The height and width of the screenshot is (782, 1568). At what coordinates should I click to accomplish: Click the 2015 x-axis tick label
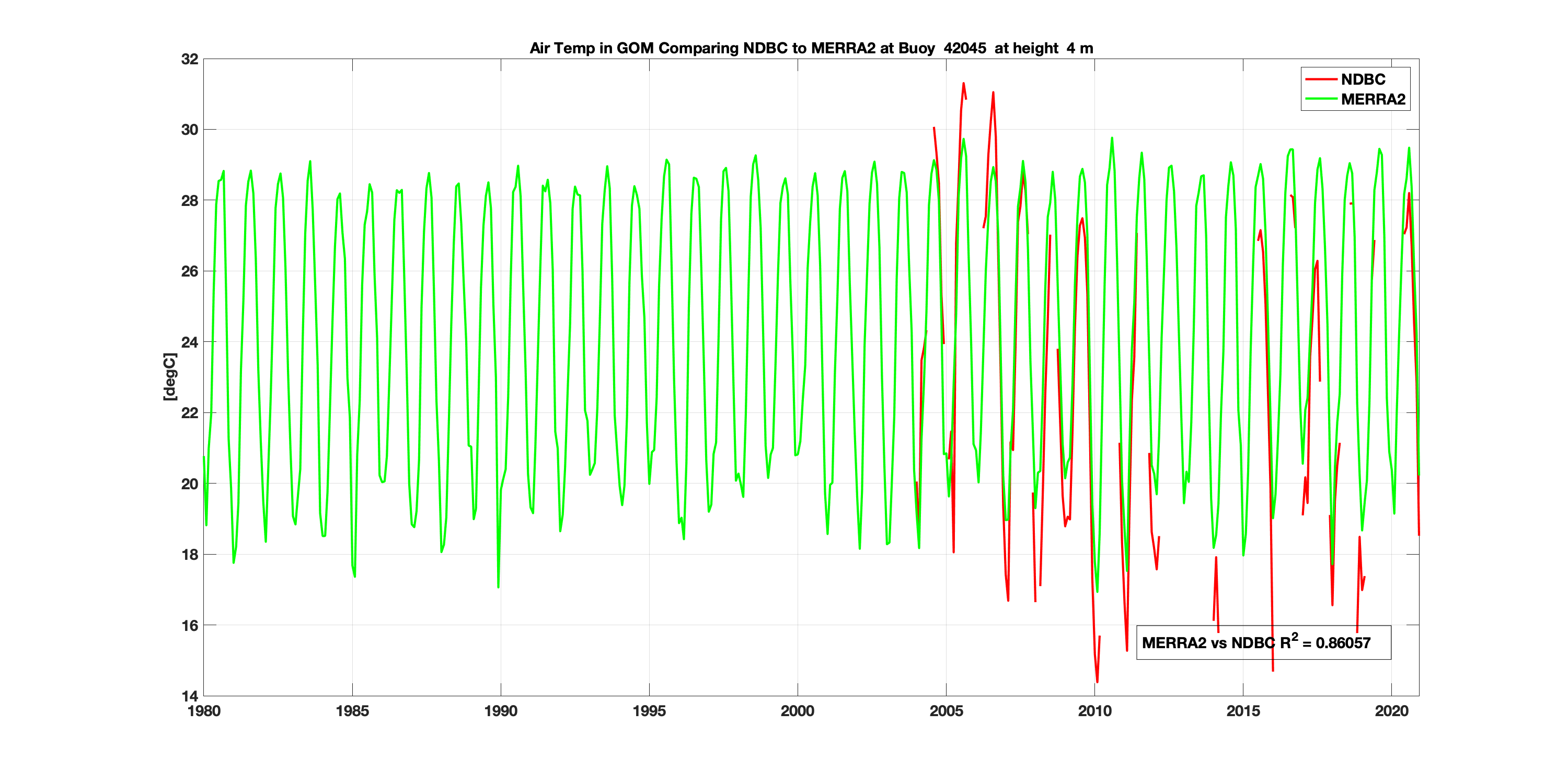coord(1243,711)
